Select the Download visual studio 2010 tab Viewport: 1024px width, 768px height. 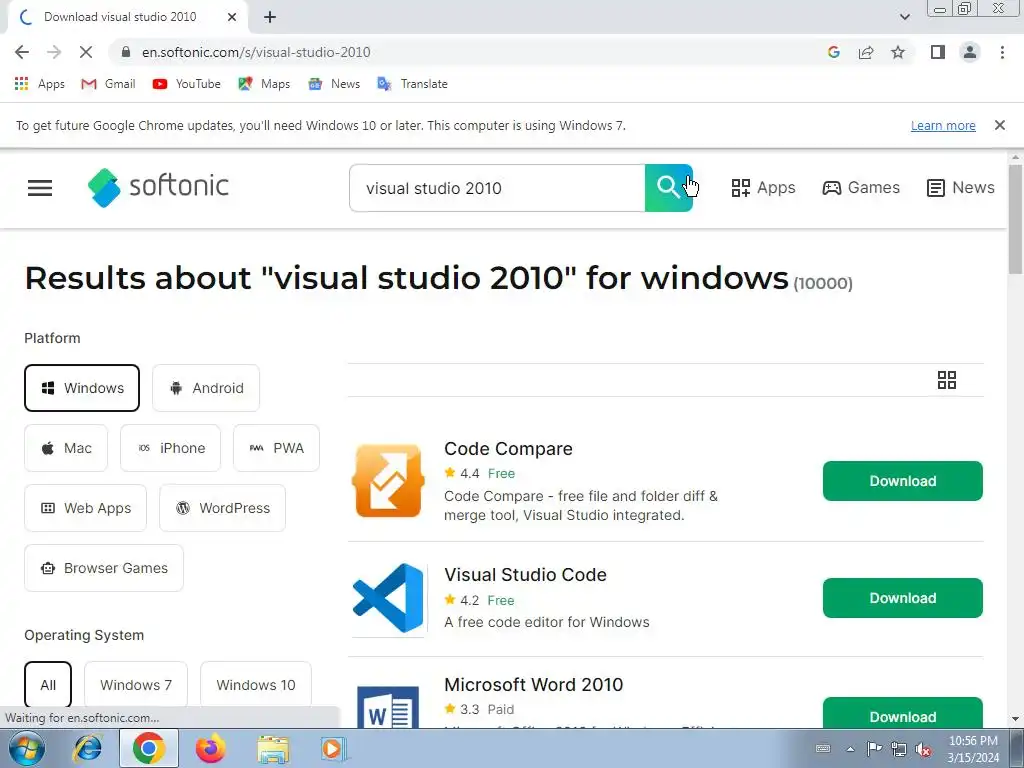128,17
